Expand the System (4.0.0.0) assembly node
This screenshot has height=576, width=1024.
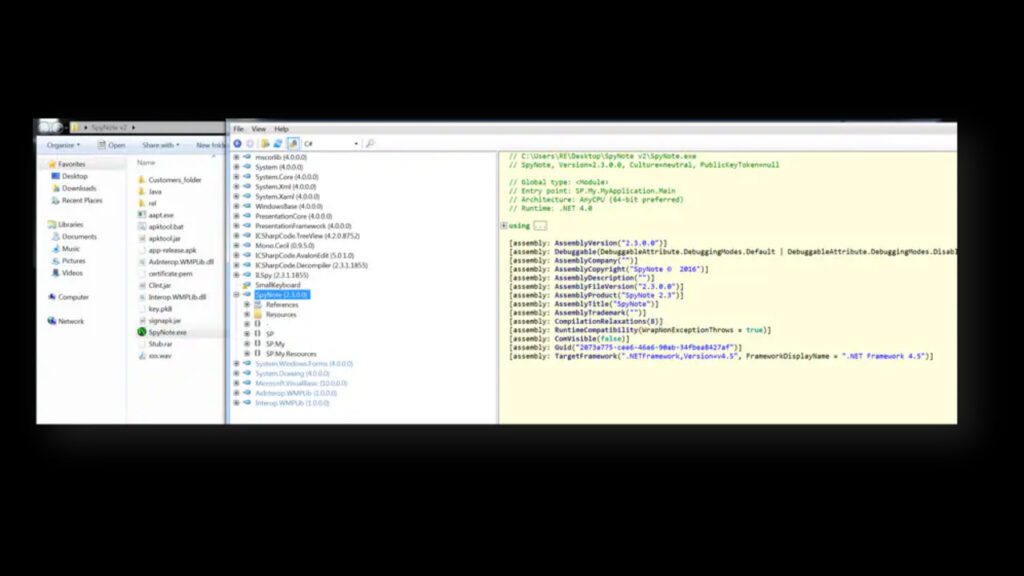point(236,167)
